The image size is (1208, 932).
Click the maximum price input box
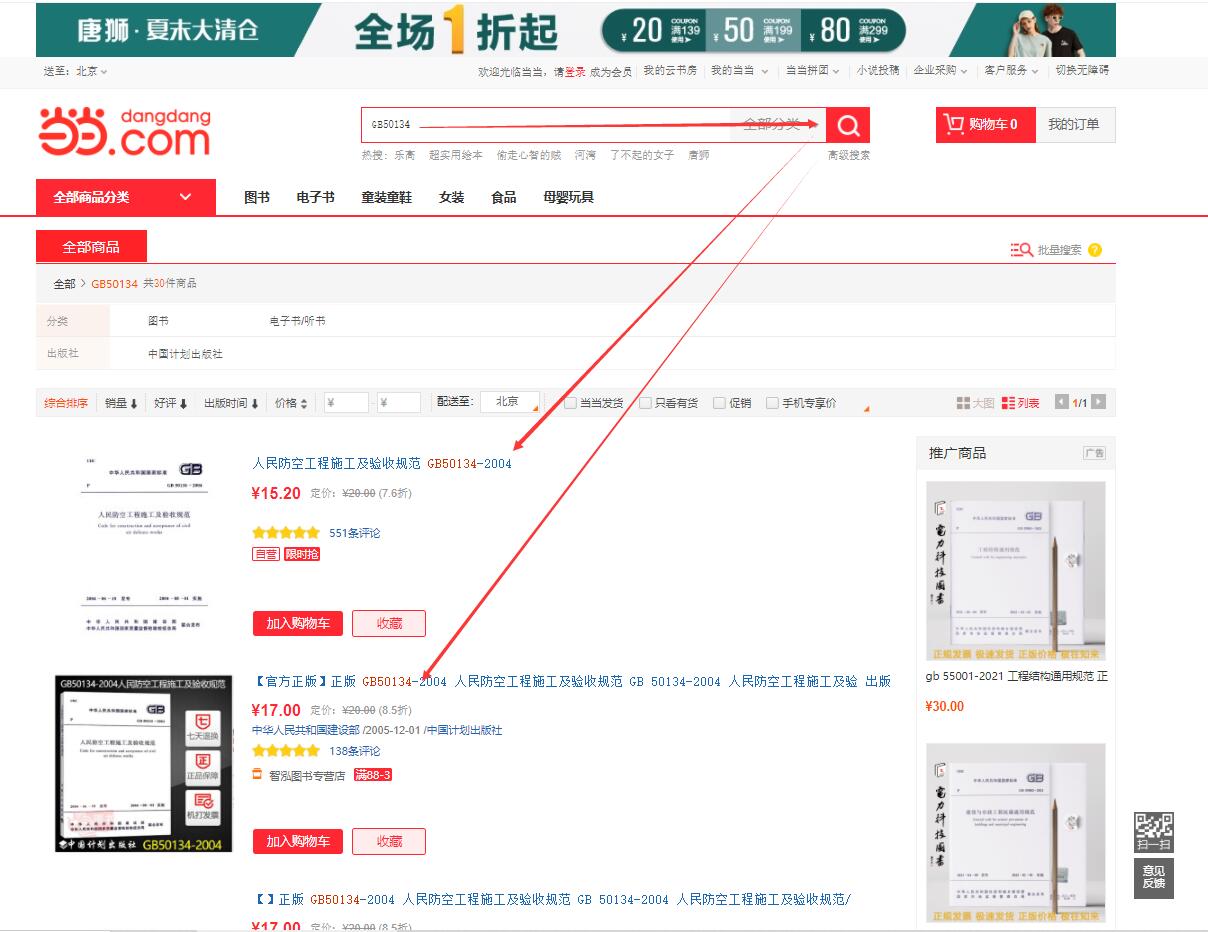coord(399,402)
